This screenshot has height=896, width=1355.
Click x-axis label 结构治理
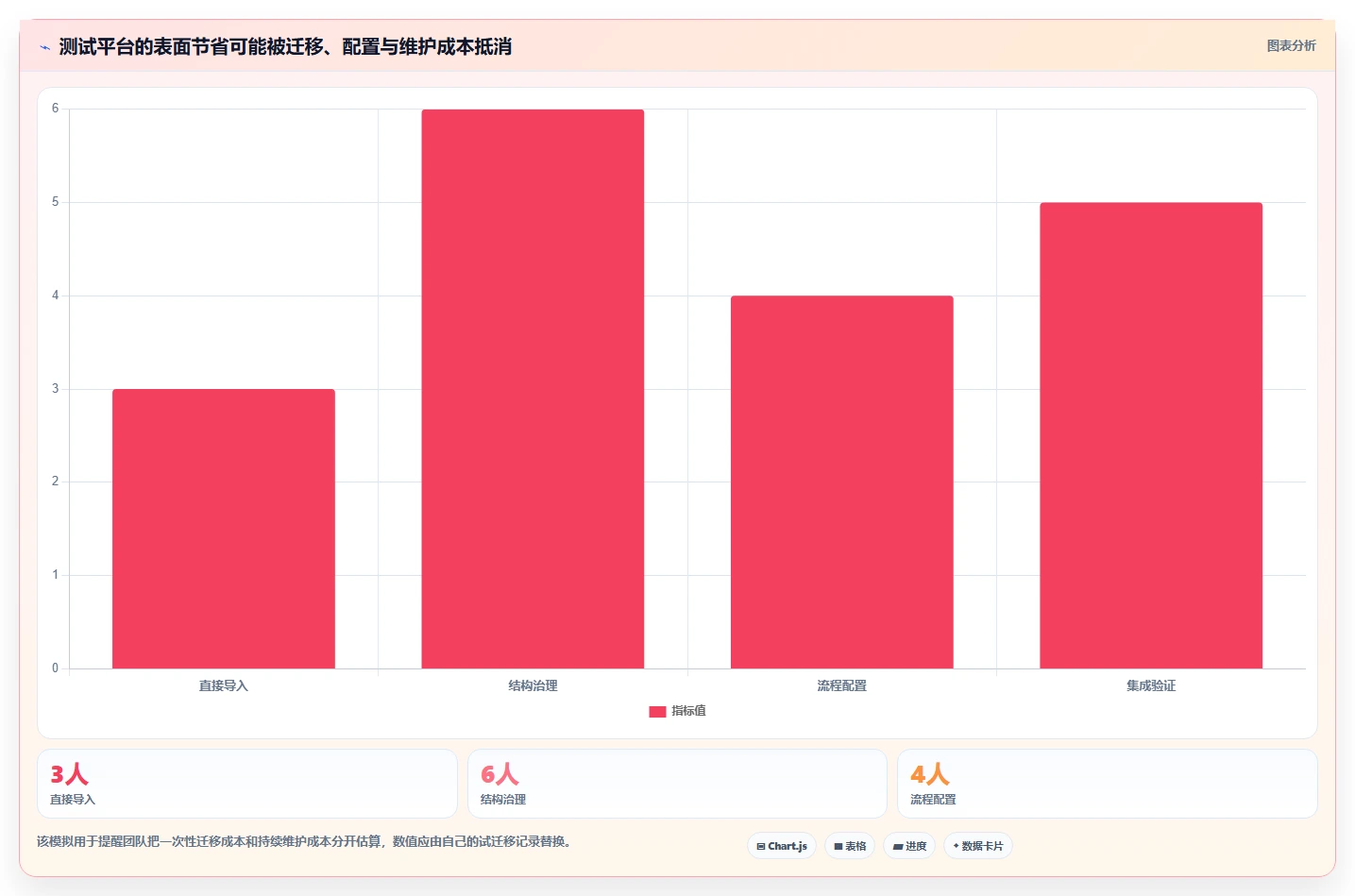click(533, 685)
